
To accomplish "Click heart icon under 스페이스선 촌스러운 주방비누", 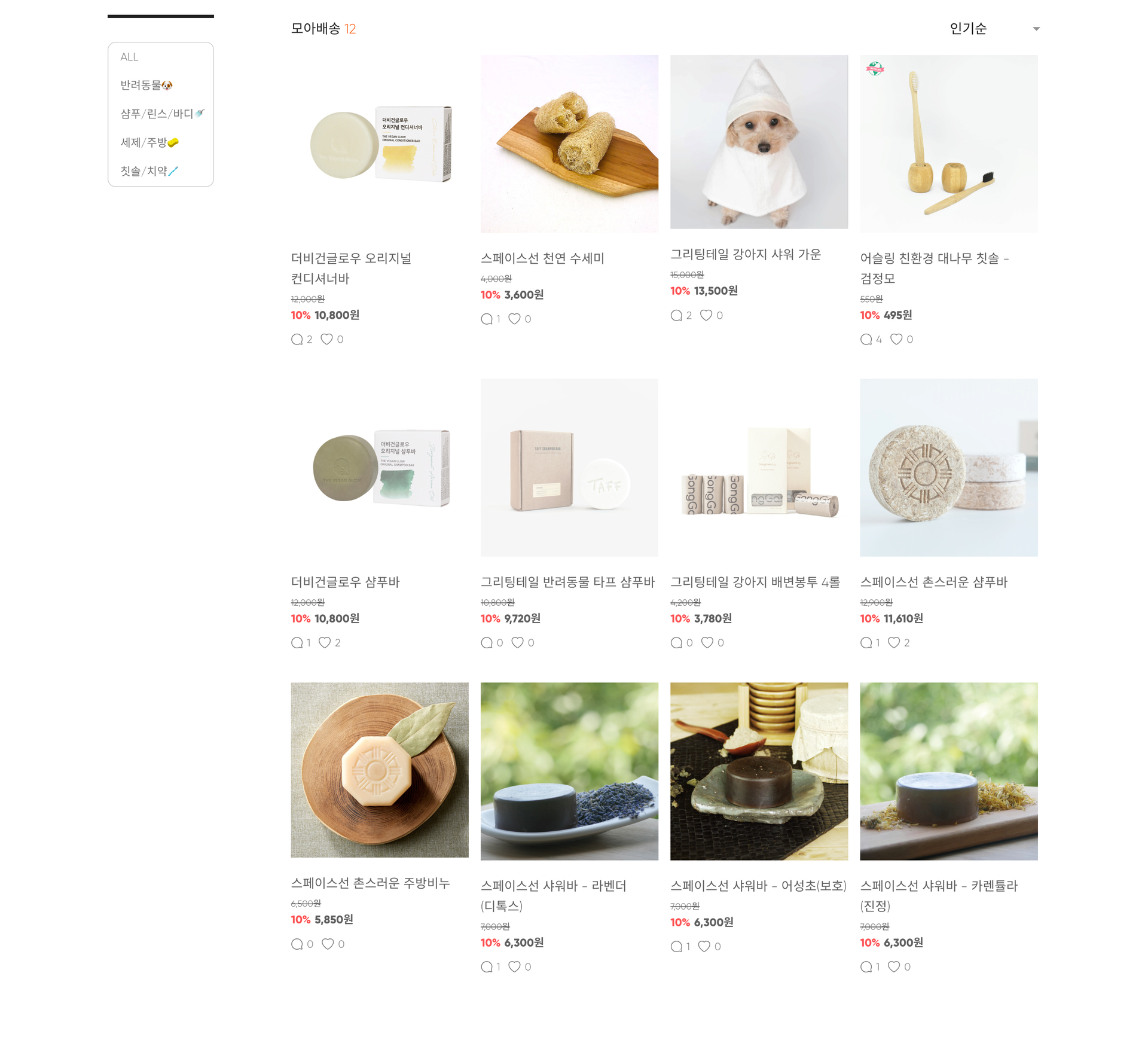I will 328,944.
